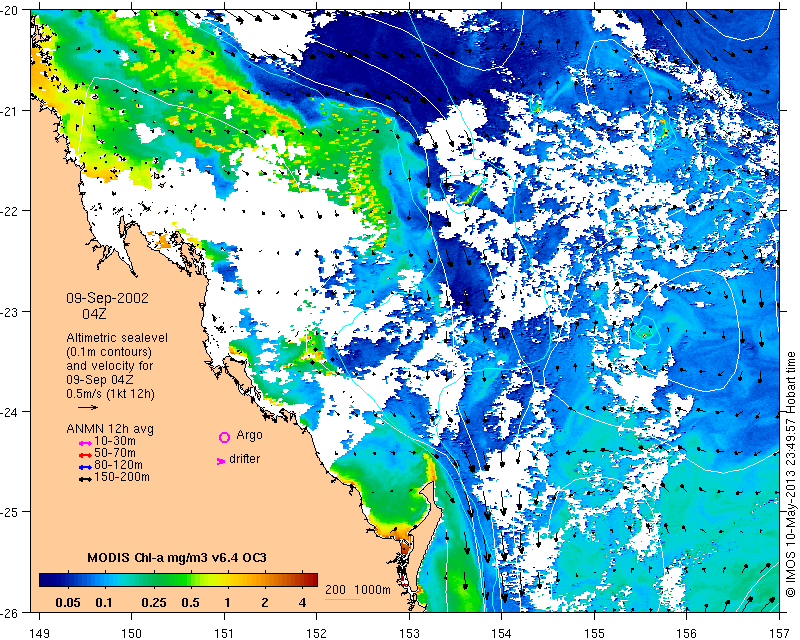Click the '50-70m' depth label
Image resolution: width=800 pixels, height=640 pixels.
[115, 453]
